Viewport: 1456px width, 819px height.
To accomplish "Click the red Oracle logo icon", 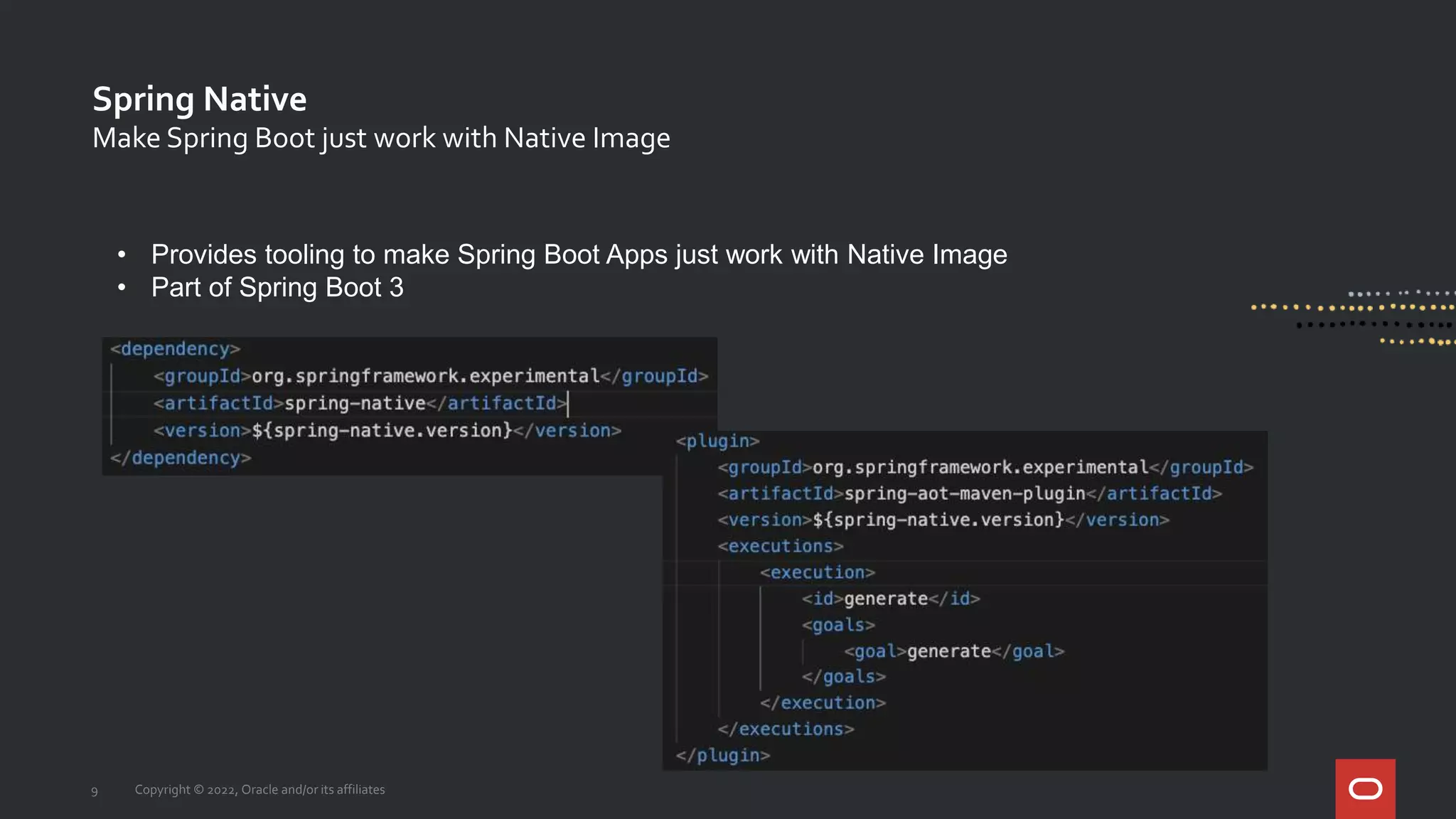I will pyautogui.click(x=1365, y=788).
